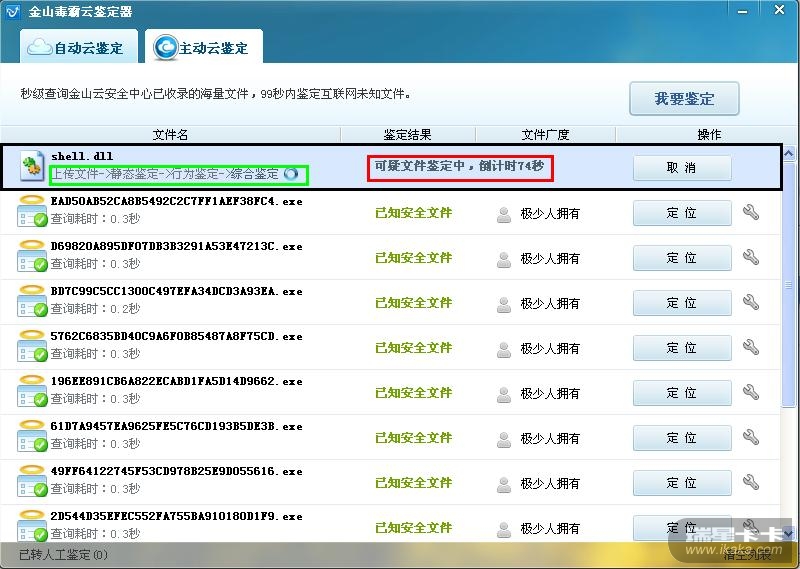Open wrench tool for 49FF64122745F53CD978B25E9D055616.exe
The height and width of the screenshot is (569, 800).
pos(751,482)
